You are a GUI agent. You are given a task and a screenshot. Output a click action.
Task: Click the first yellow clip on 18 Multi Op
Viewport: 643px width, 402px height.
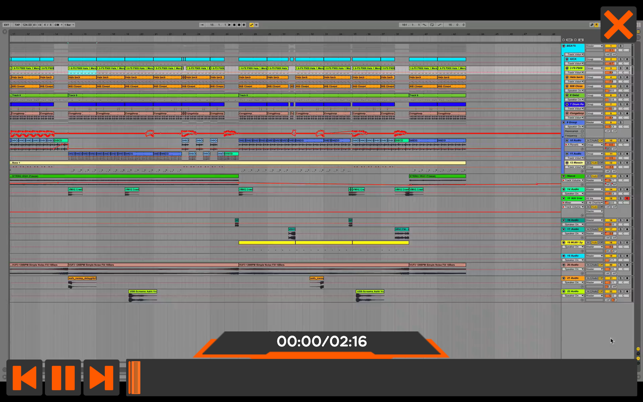point(267,242)
